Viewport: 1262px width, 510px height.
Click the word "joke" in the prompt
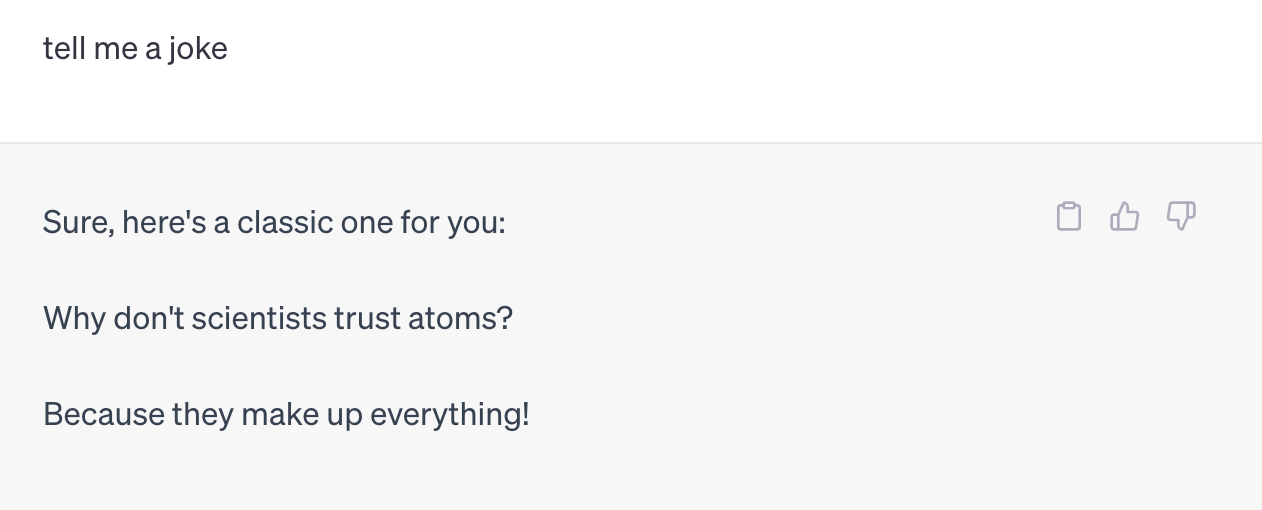click(x=198, y=48)
